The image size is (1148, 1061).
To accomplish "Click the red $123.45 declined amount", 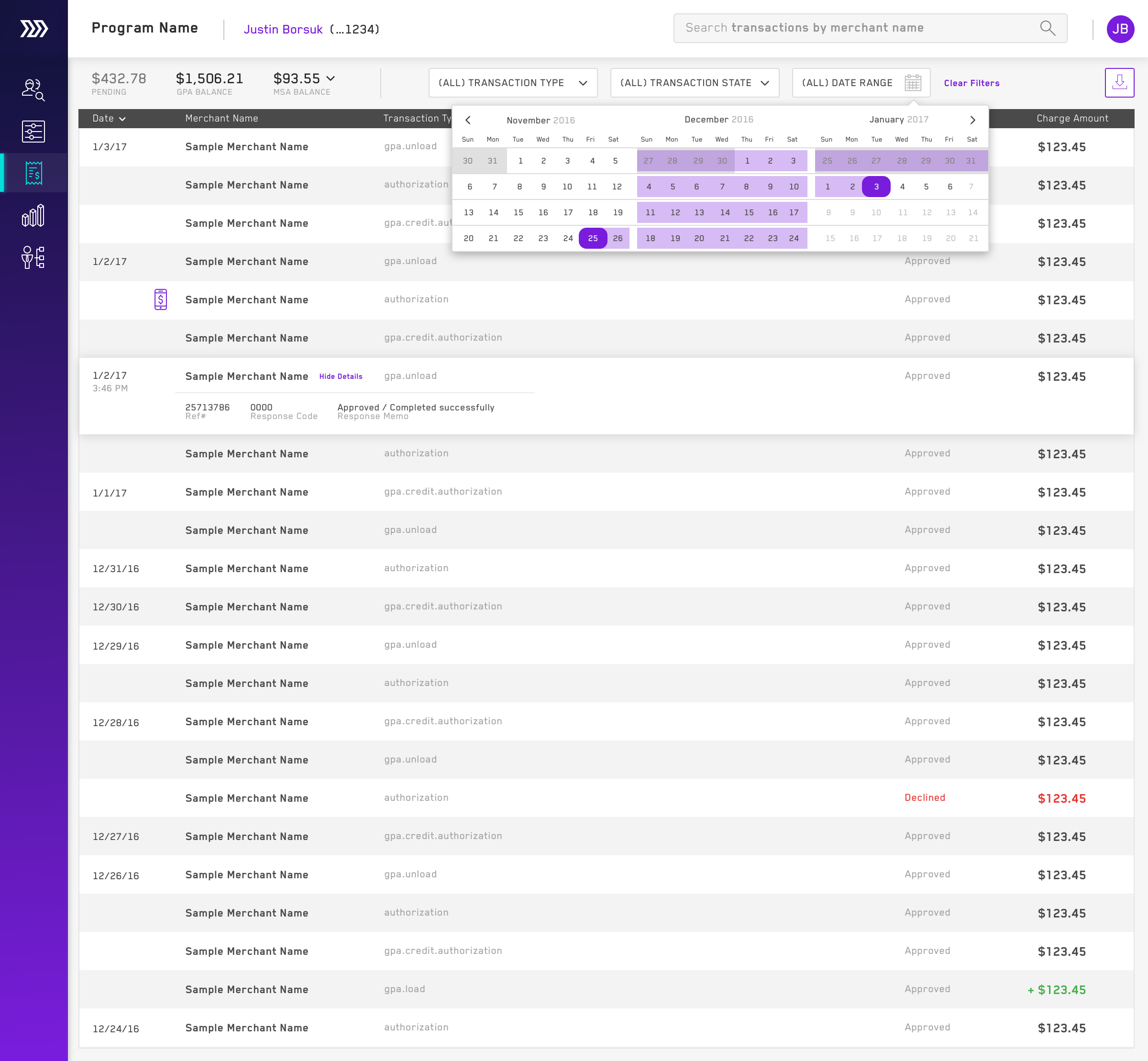I will point(1061,798).
